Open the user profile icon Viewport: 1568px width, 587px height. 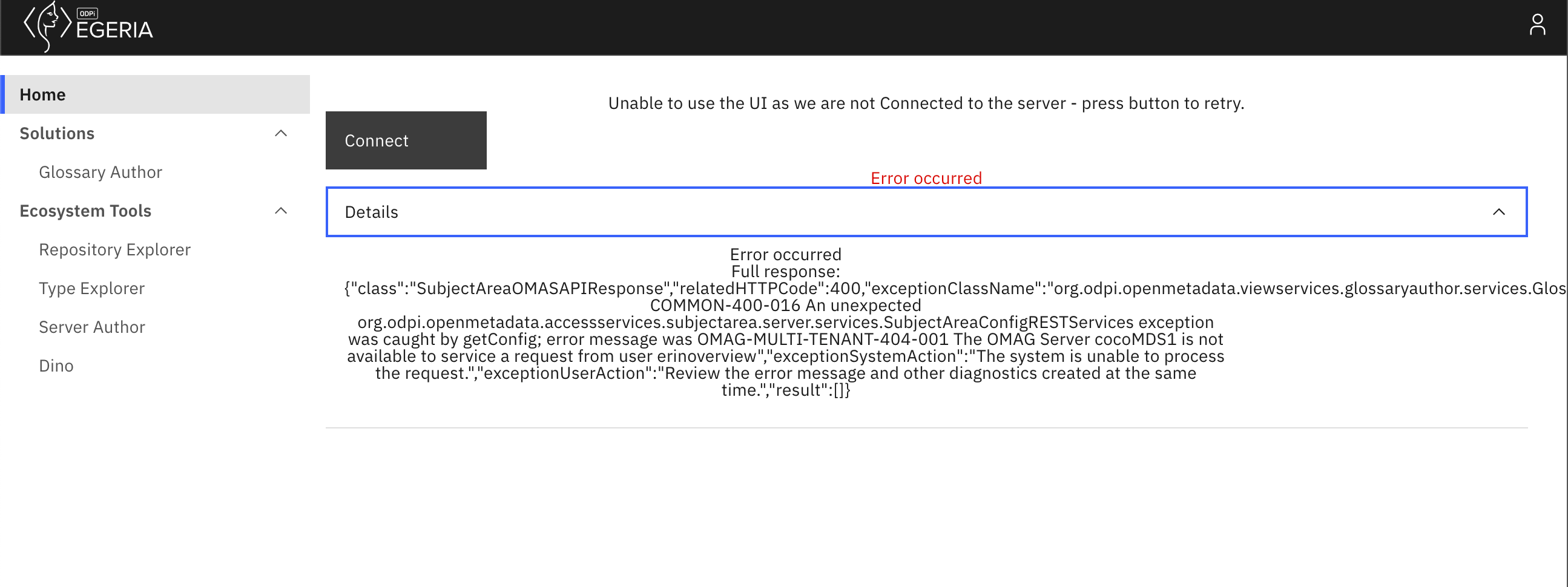click(x=1538, y=24)
